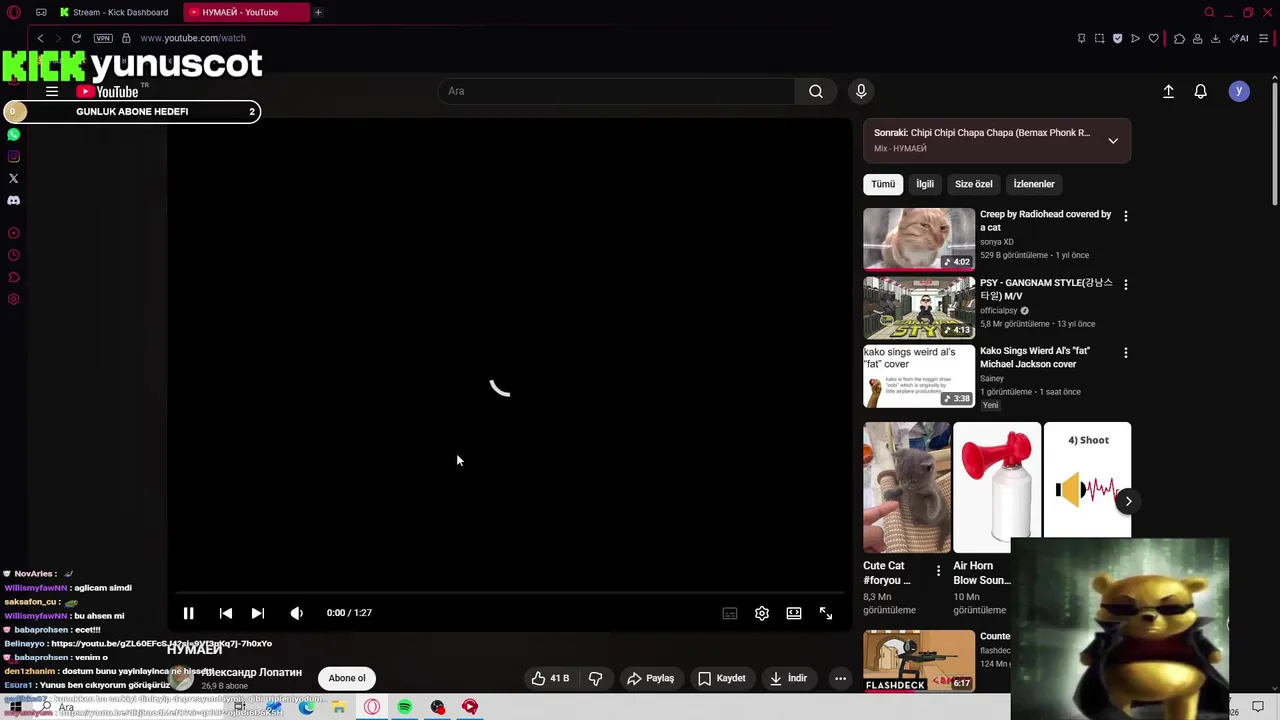This screenshot has height=720, width=1280.
Task: Click the Kaydet save button
Action: pyautogui.click(x=722, y=678)
